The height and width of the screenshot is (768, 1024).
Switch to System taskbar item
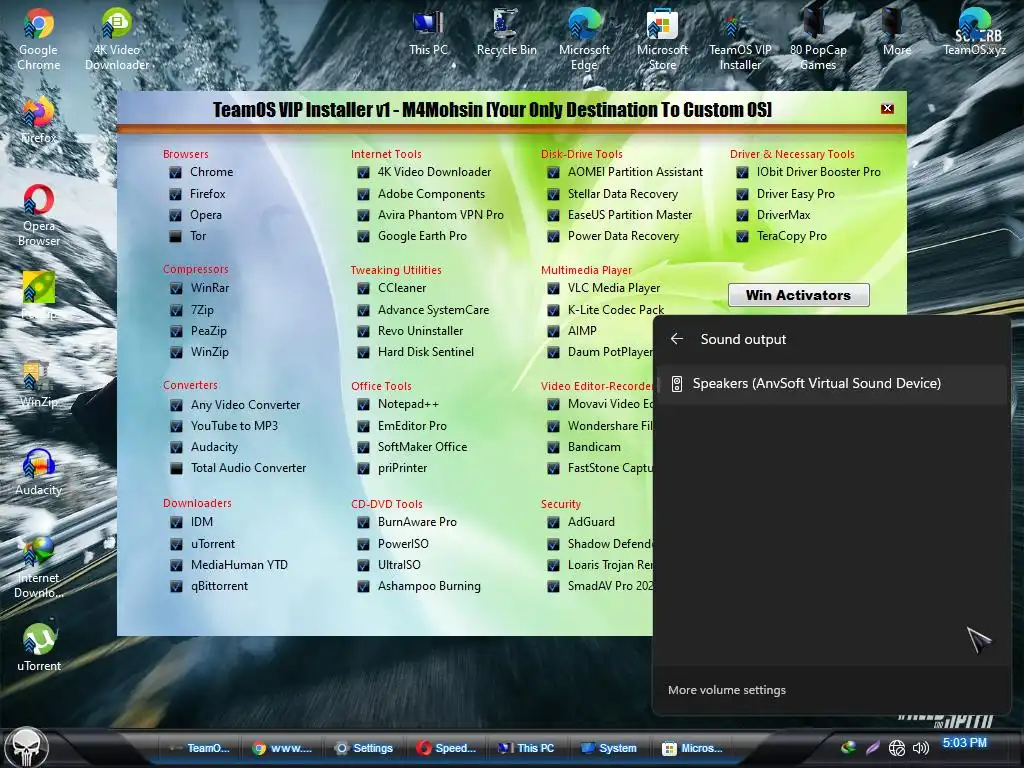tap(609, 748)
